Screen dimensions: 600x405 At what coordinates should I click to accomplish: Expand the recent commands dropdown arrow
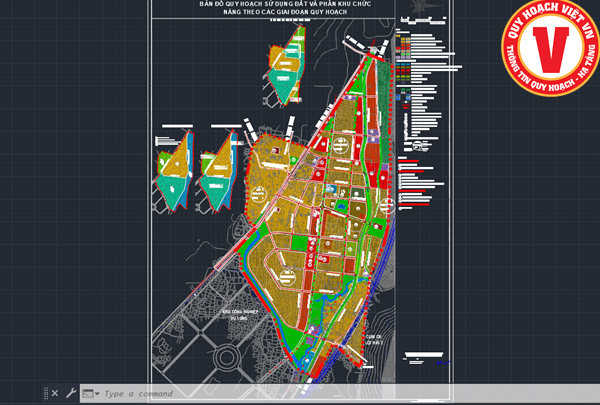tap(97, 393)
